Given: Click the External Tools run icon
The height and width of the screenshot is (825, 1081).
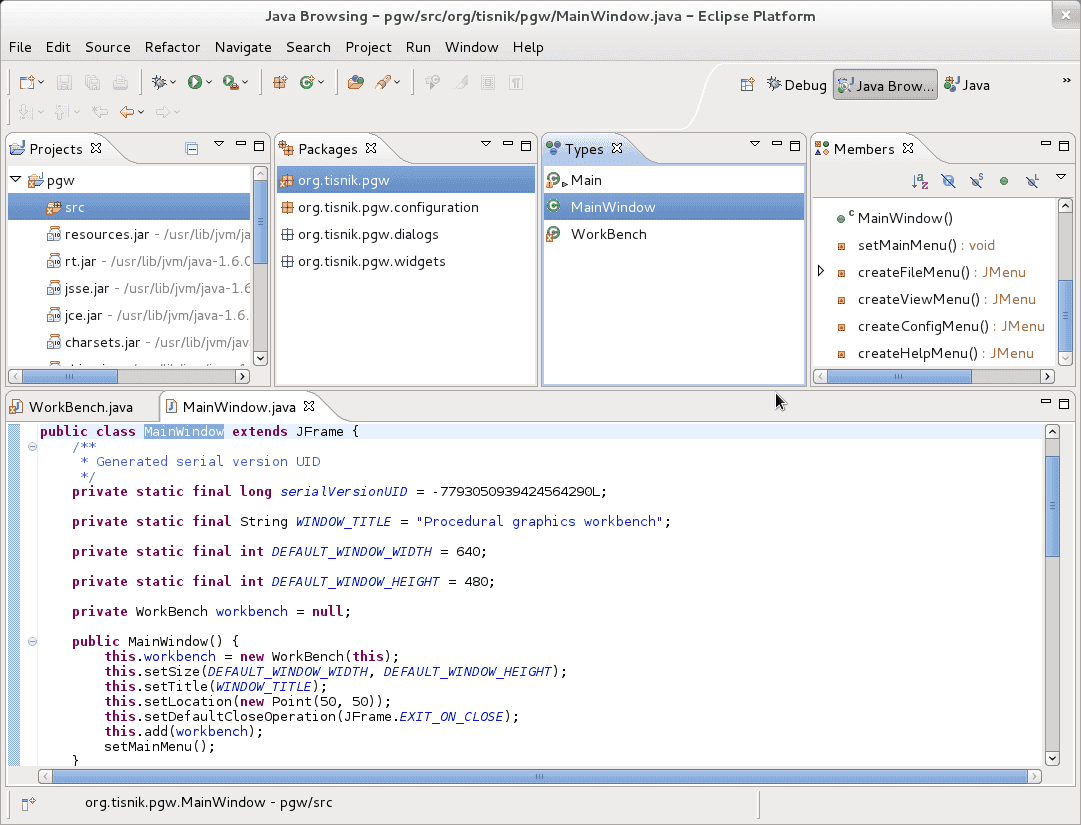Looking at the screenshot, I should 230,83.
